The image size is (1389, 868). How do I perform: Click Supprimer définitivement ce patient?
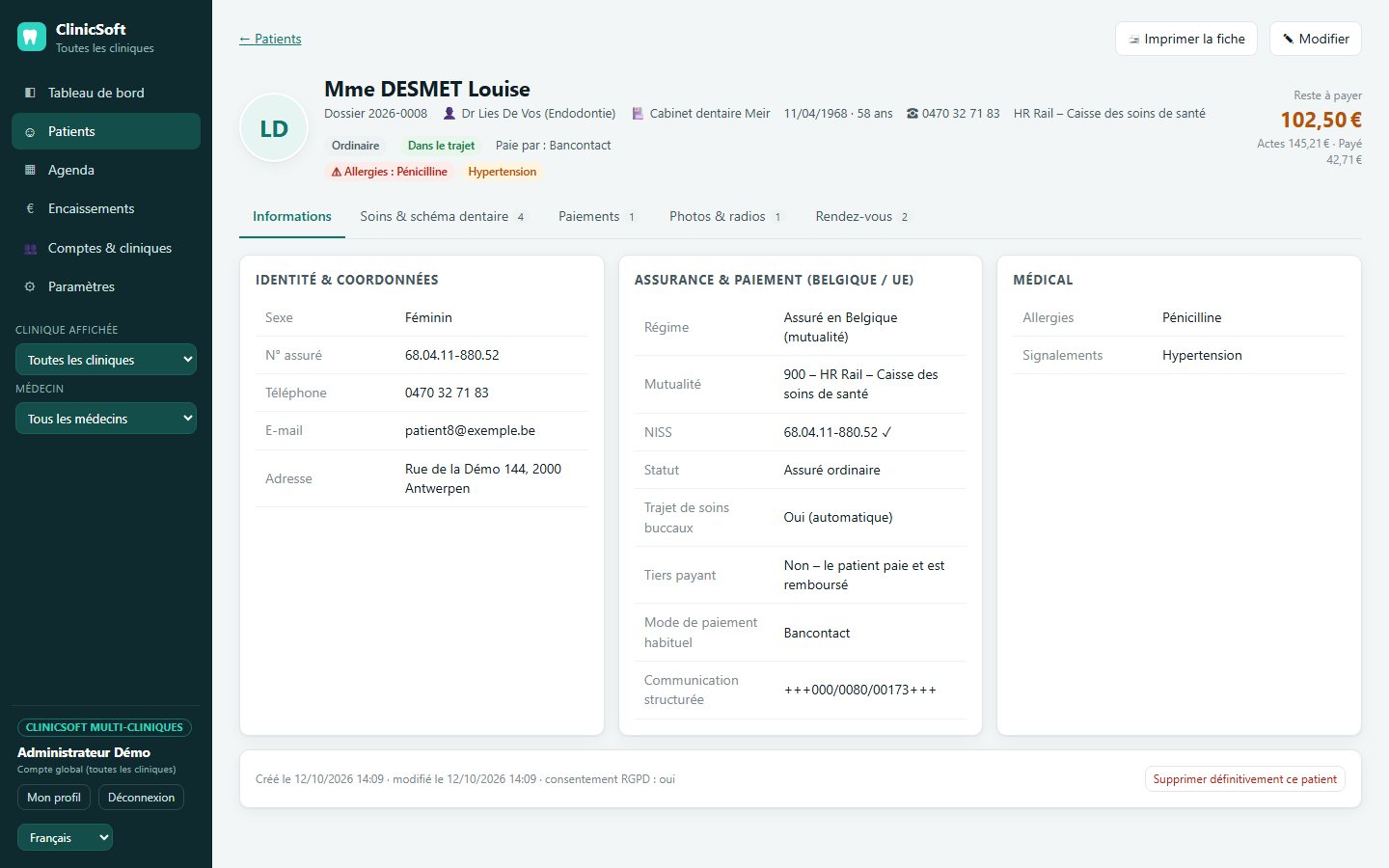(x=1244, y=779)
